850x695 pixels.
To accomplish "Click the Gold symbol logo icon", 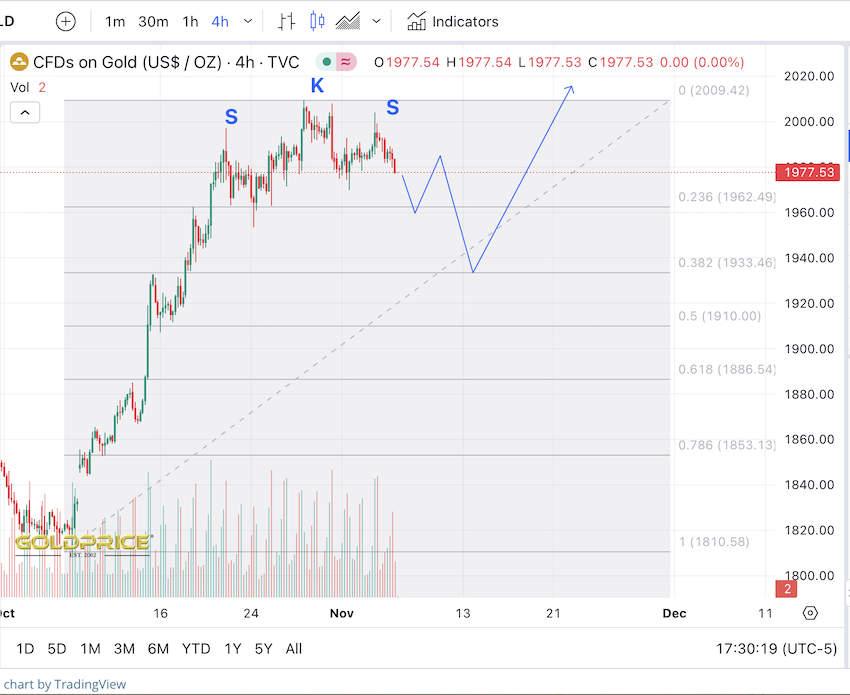I will (x=20, y=62).
